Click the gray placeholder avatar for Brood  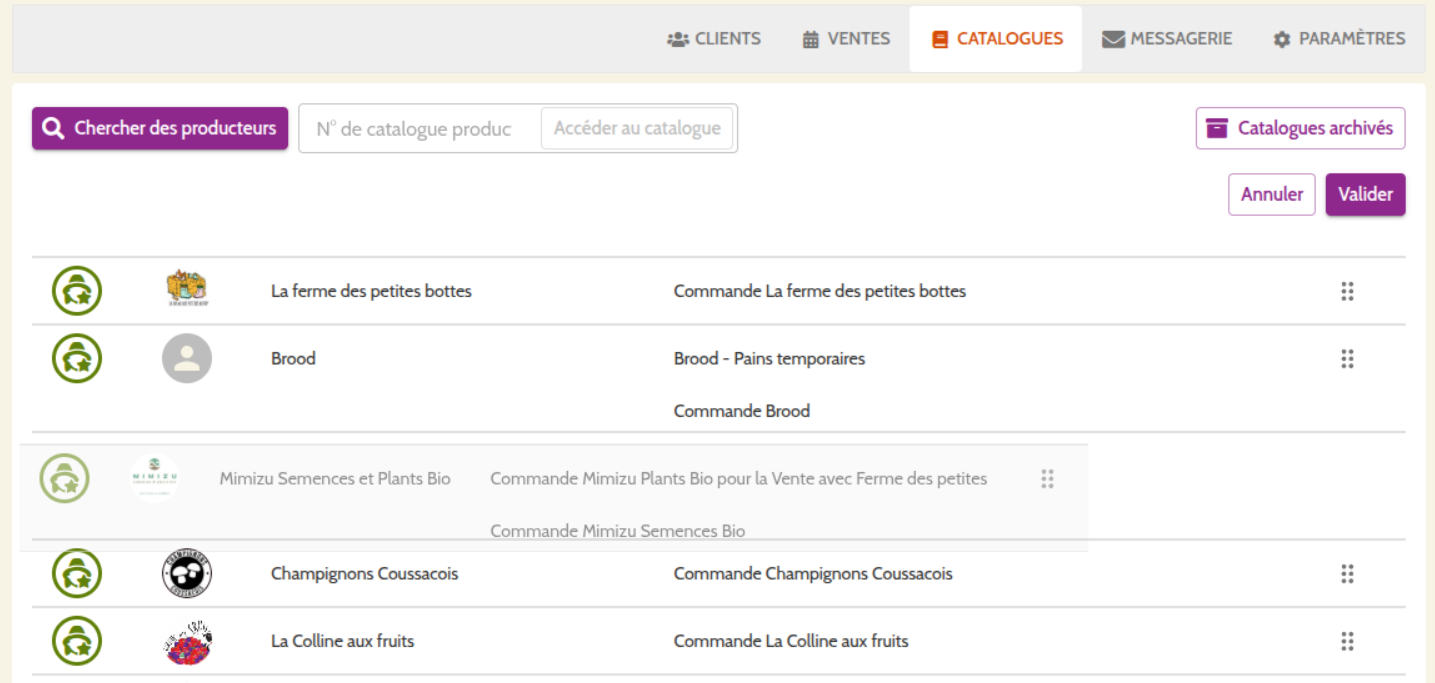(187, 358)
